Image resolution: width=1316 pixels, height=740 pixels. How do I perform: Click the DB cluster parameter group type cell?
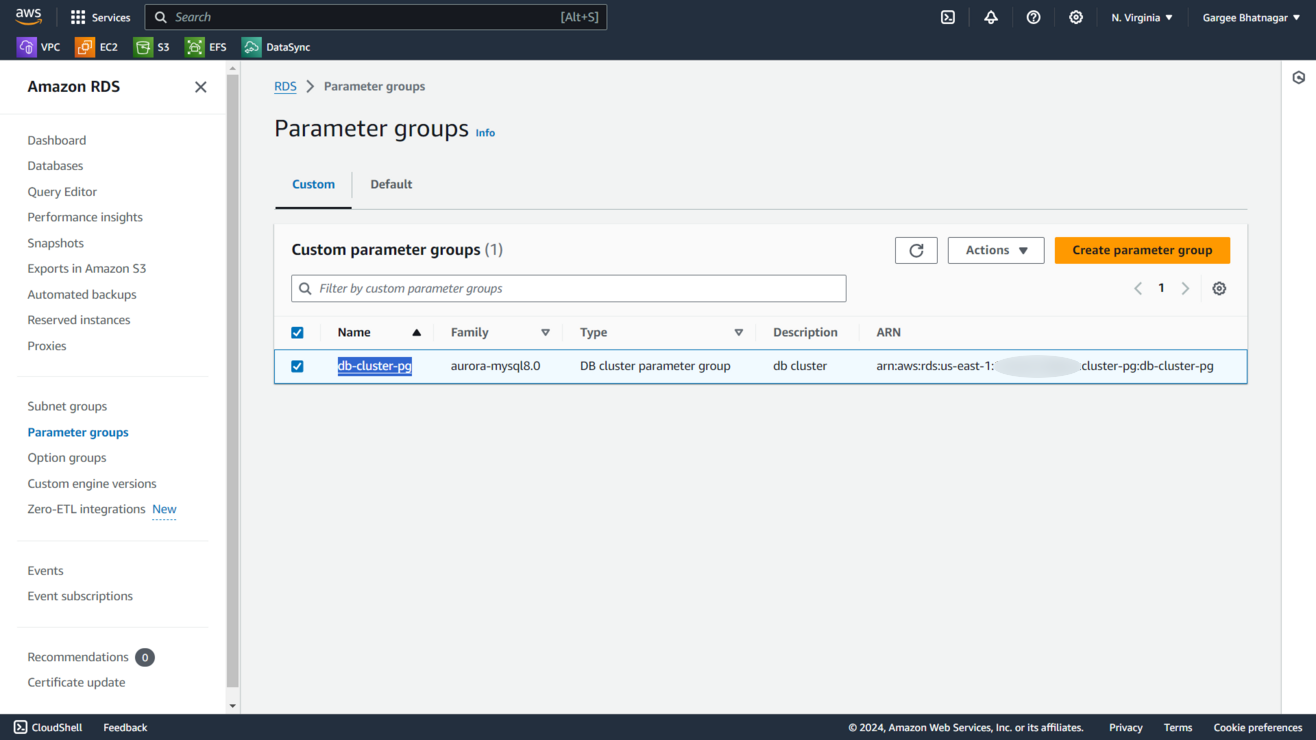pos(655,366)
